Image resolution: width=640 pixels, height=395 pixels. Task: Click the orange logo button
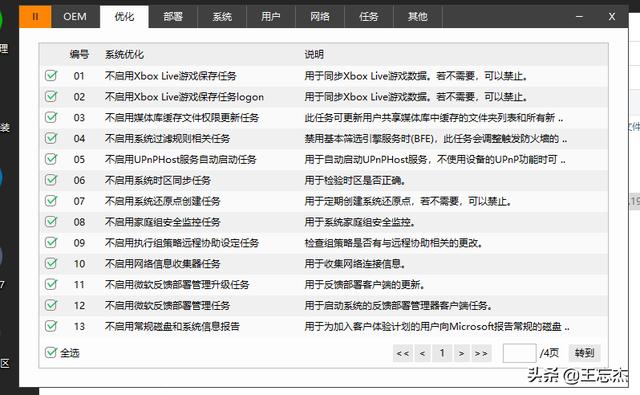click(35, 17)
